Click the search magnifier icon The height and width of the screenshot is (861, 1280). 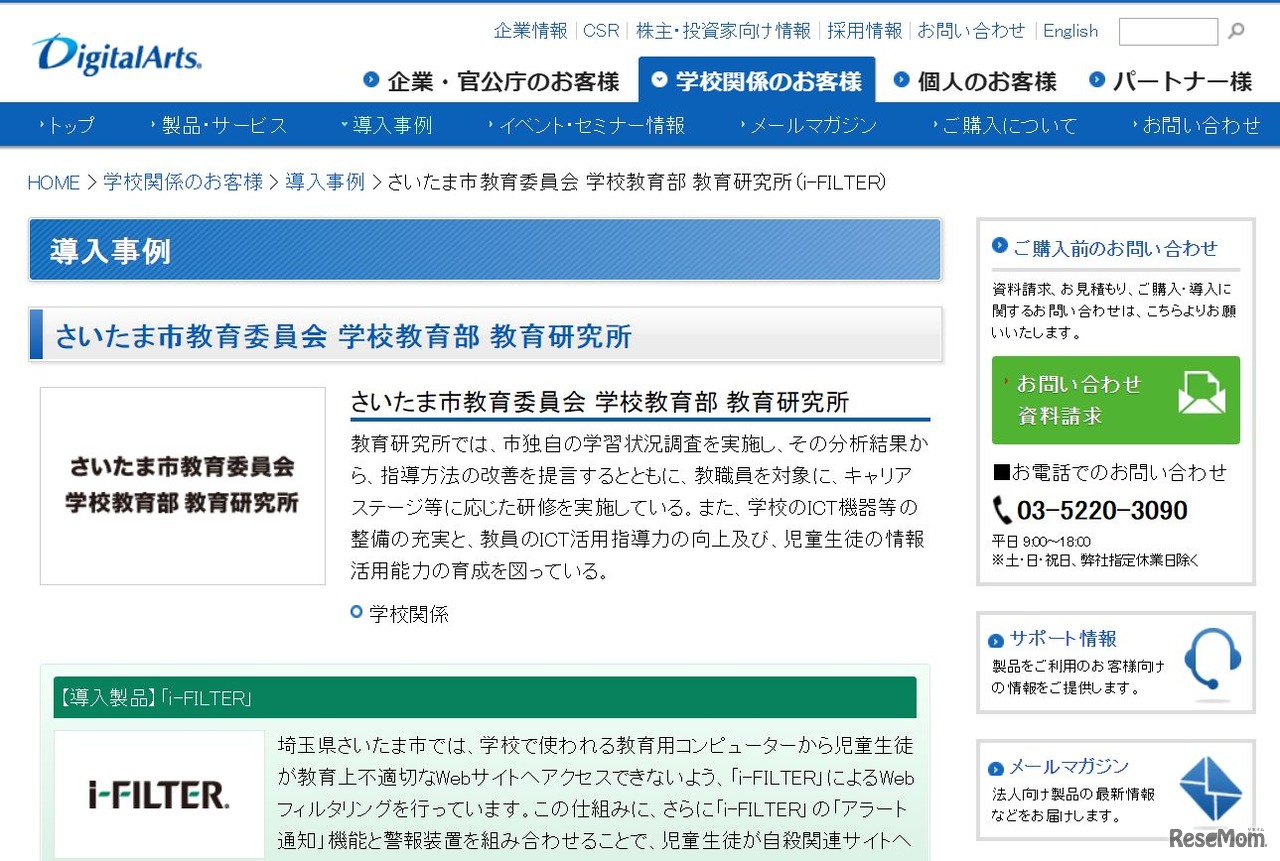click(1233, 31)
